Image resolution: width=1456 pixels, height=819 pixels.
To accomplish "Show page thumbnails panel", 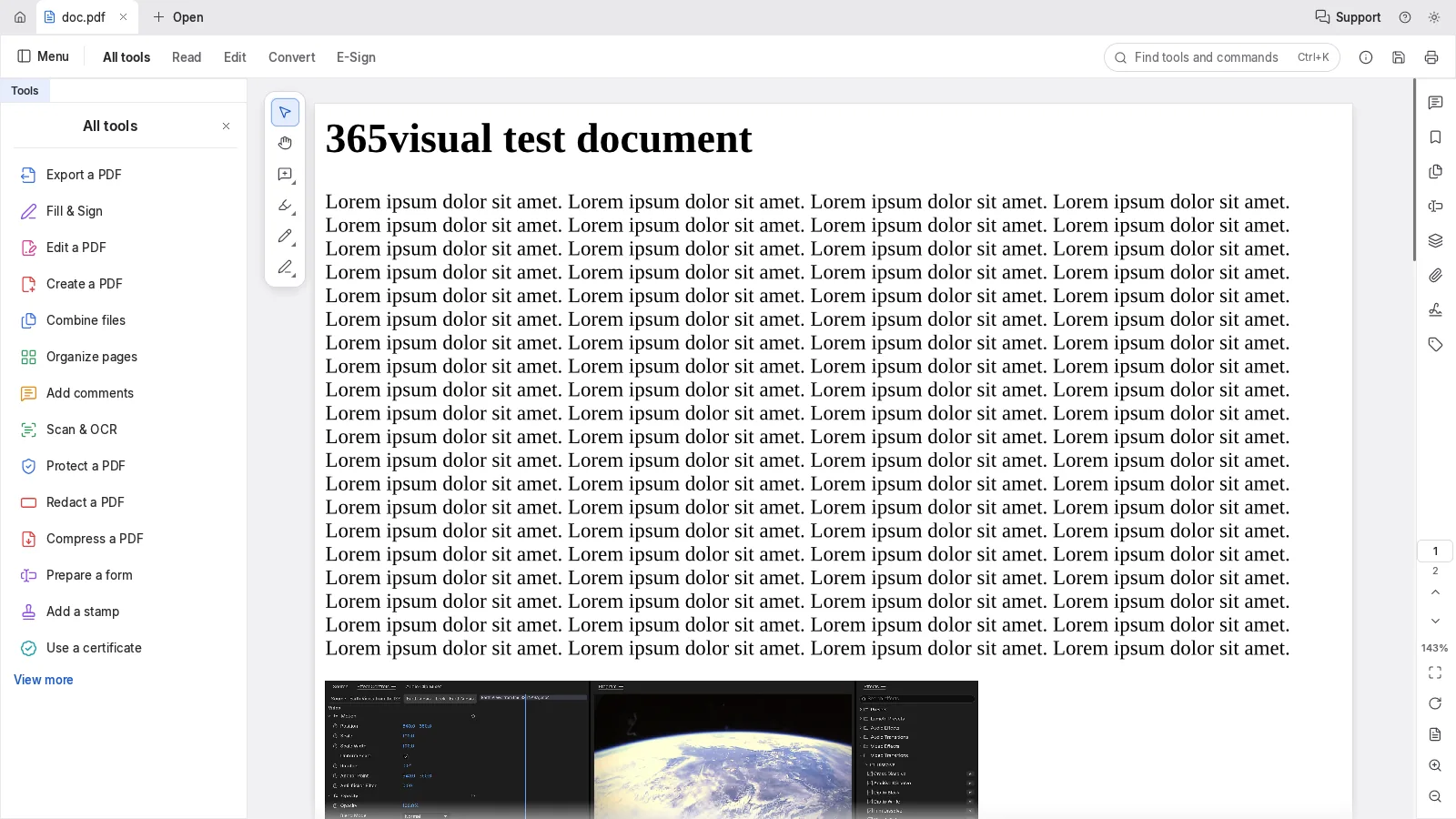I will click(1435, 172).
